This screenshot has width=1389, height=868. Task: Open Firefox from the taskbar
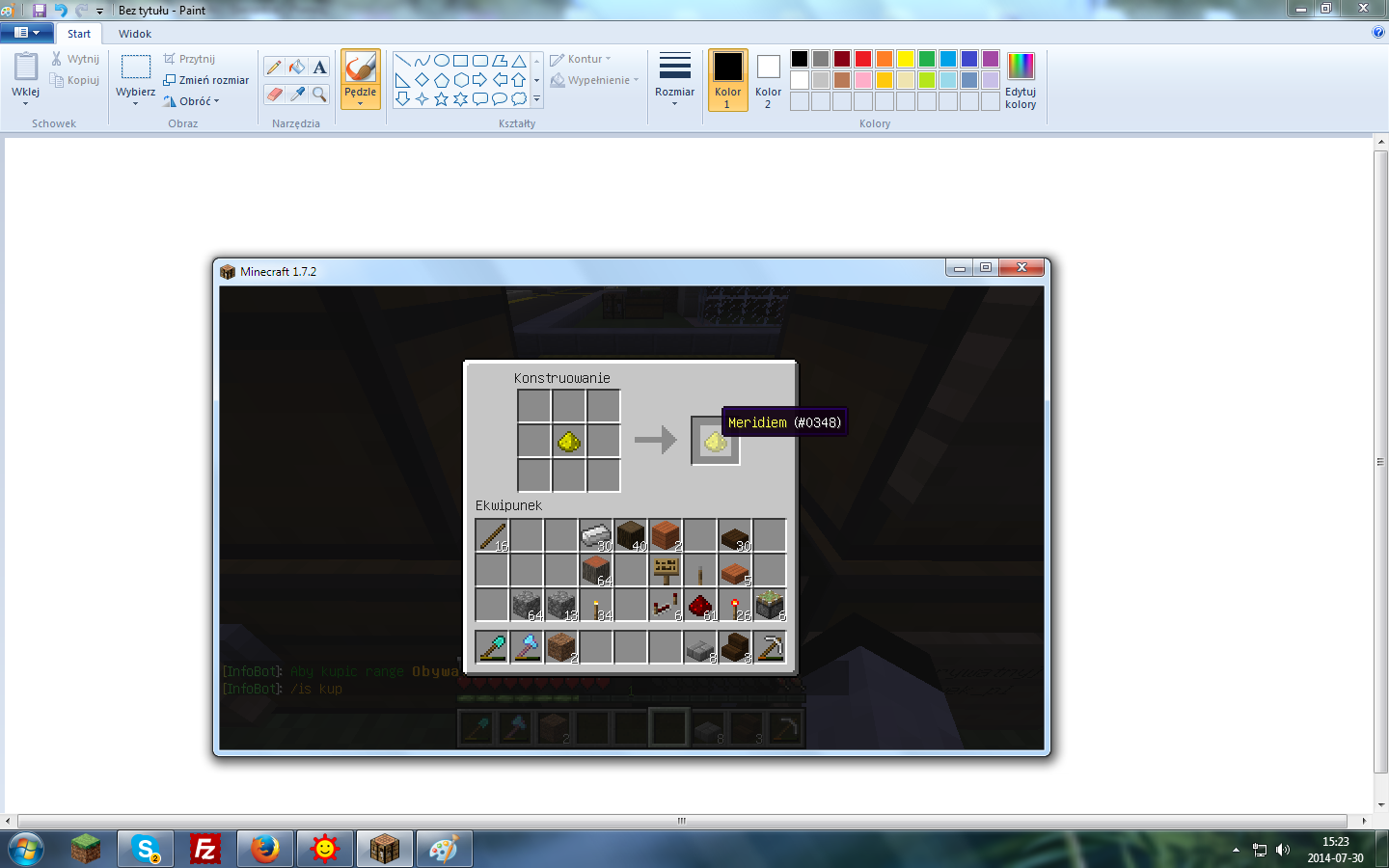(x=265, y=849)
